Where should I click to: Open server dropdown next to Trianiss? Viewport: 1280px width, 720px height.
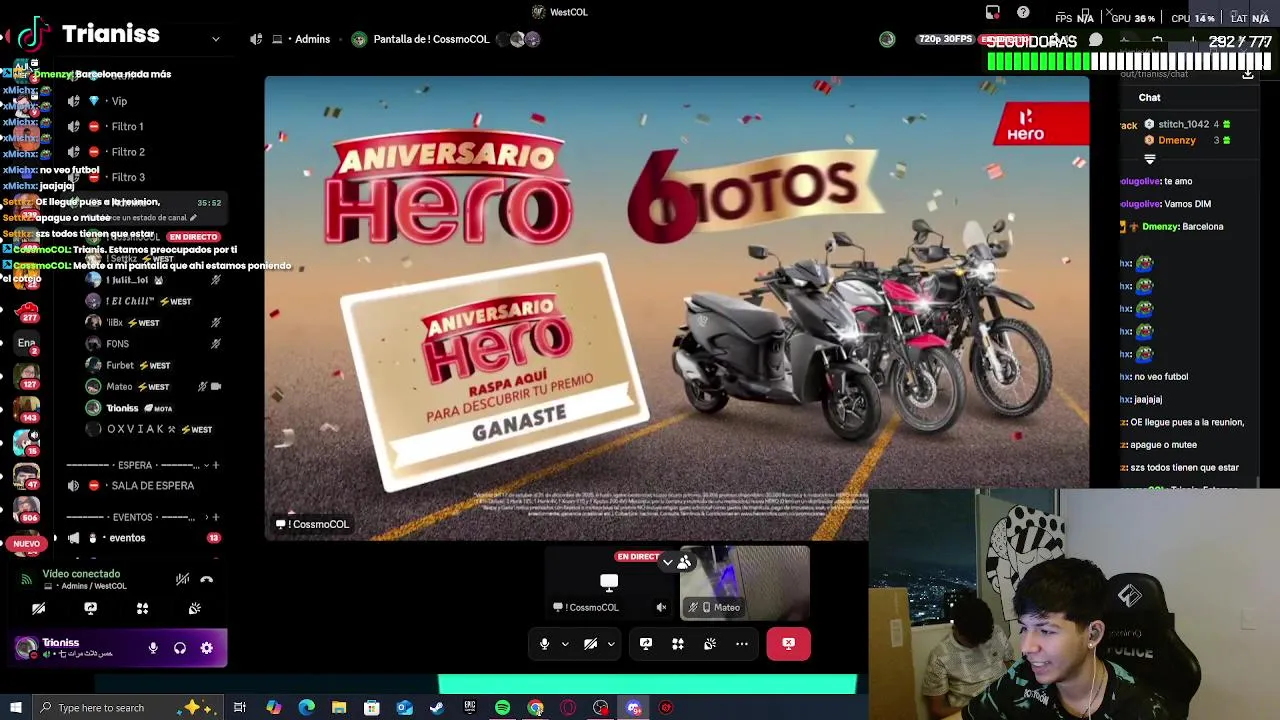pos(215,39)
